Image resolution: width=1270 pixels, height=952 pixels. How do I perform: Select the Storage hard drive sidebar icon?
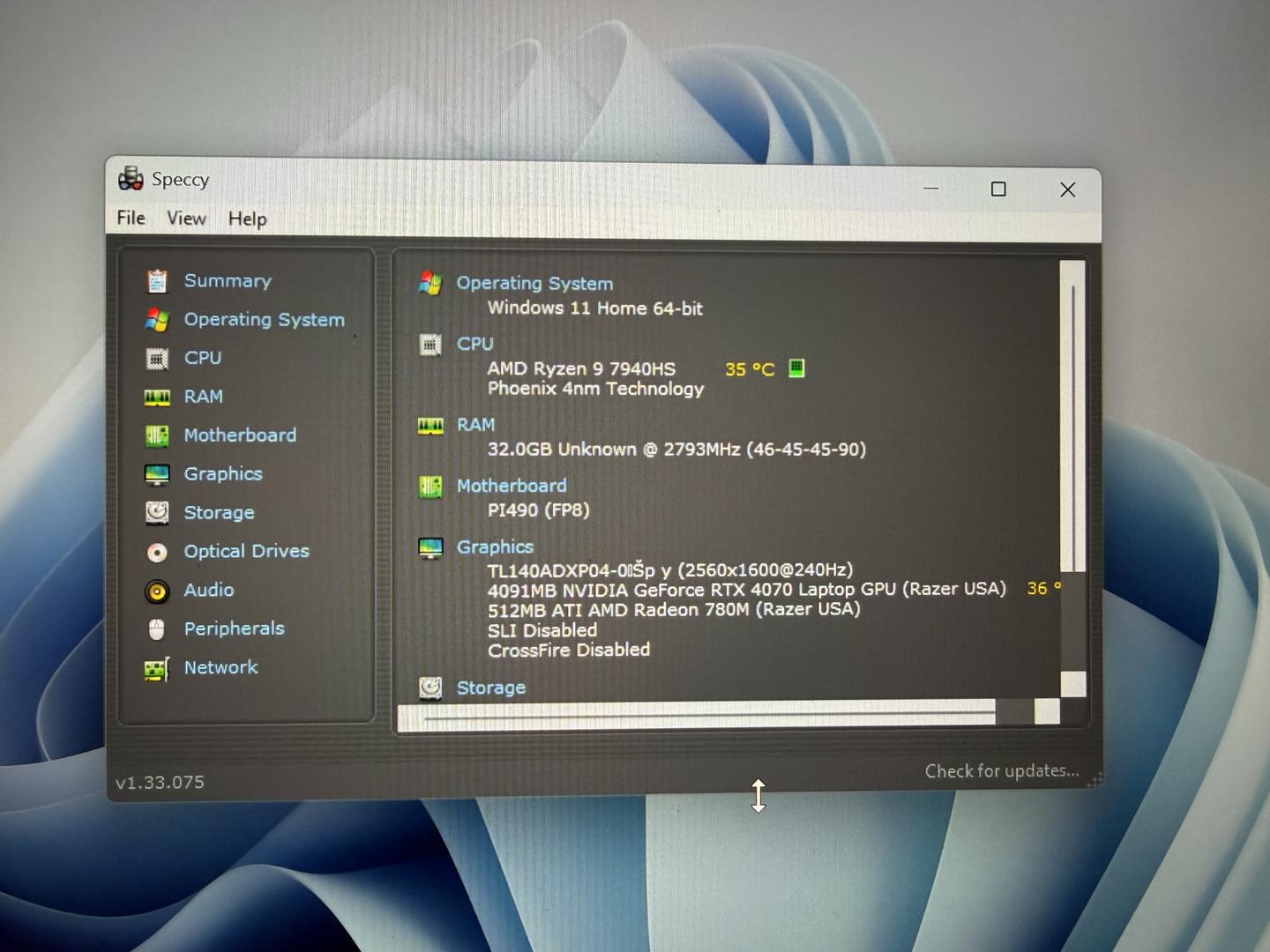(x=157, y=513)
